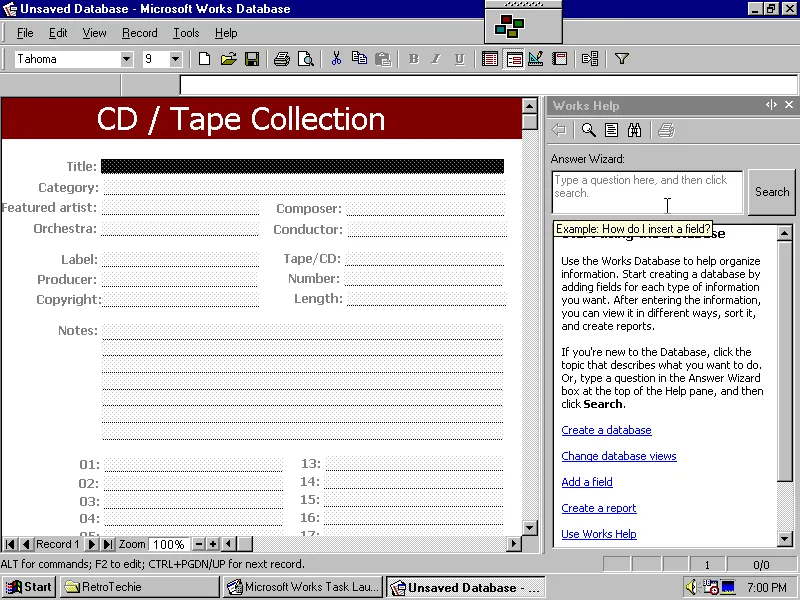Toggle italic formatting
The image size is (800, 600).
click(437, 59)
